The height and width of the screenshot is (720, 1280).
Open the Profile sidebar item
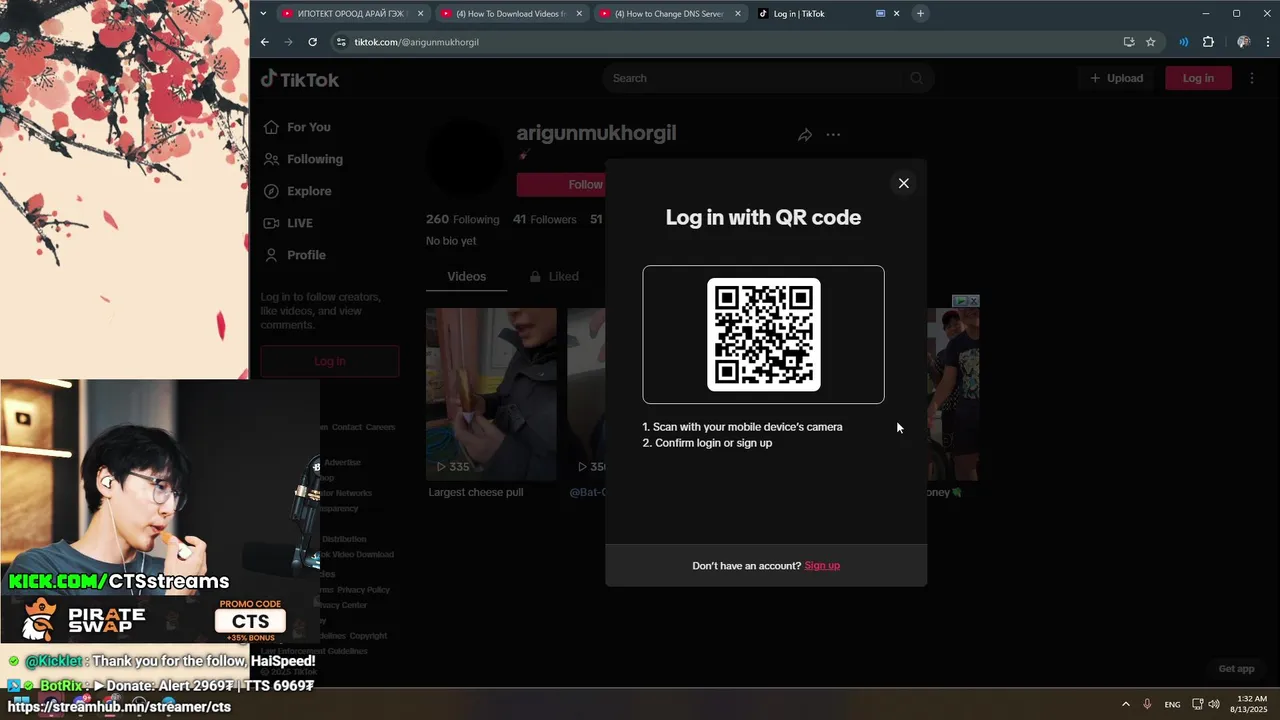tap(294, 255)
